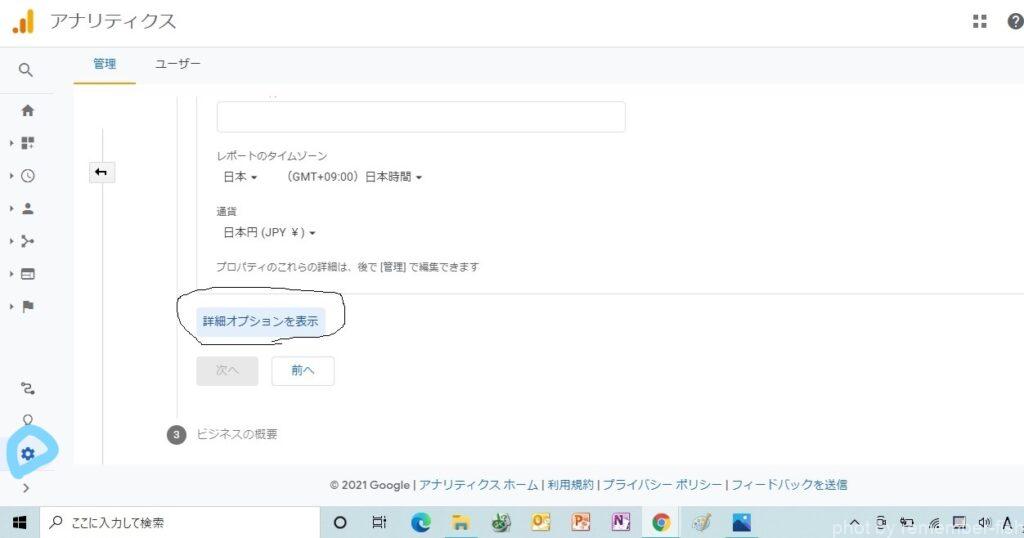Screen dimensions: 1024x538
Task: Open the Google apps grid icon
Action: coord(980,22)
